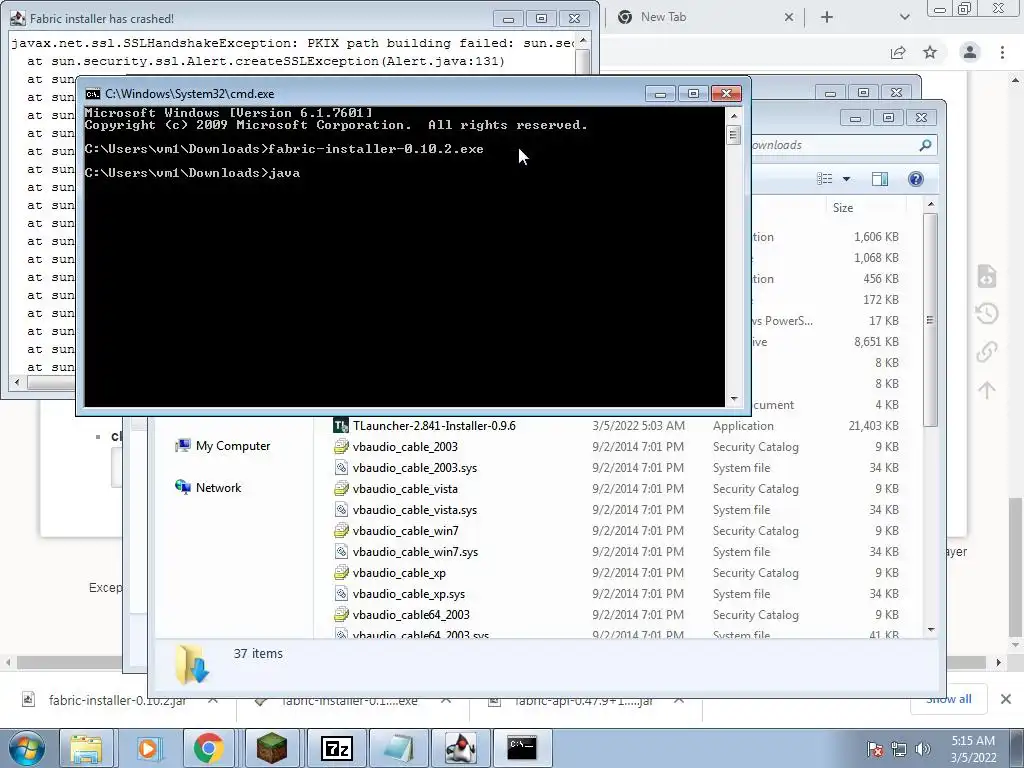Click the network tray icon
Viewport: 1024px width, 768px height.
[x=899, y=749]
